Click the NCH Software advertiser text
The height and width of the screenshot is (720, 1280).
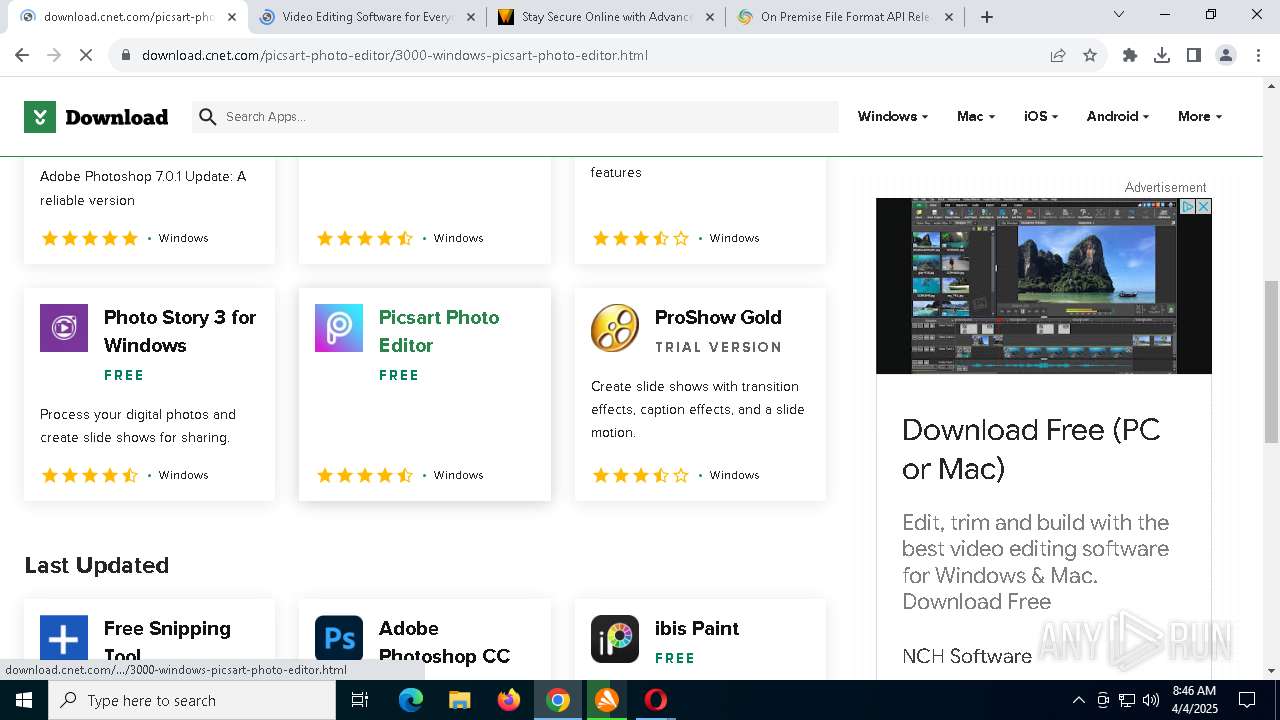click(967, 656)
